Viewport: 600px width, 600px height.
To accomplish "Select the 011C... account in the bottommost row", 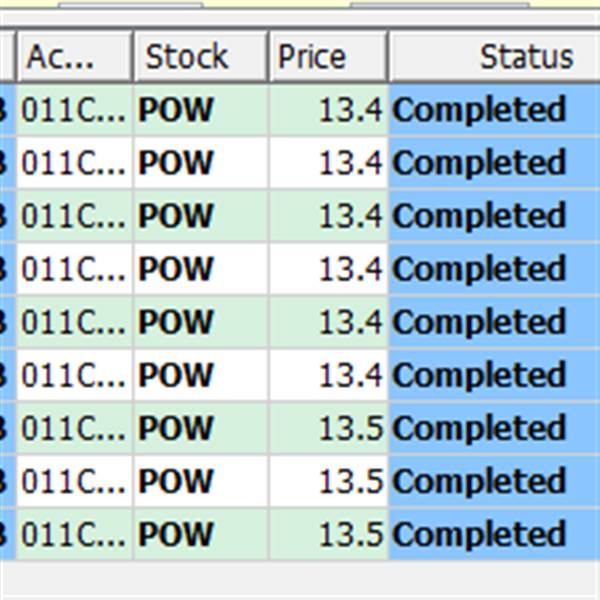I will (x=75, y=534).
